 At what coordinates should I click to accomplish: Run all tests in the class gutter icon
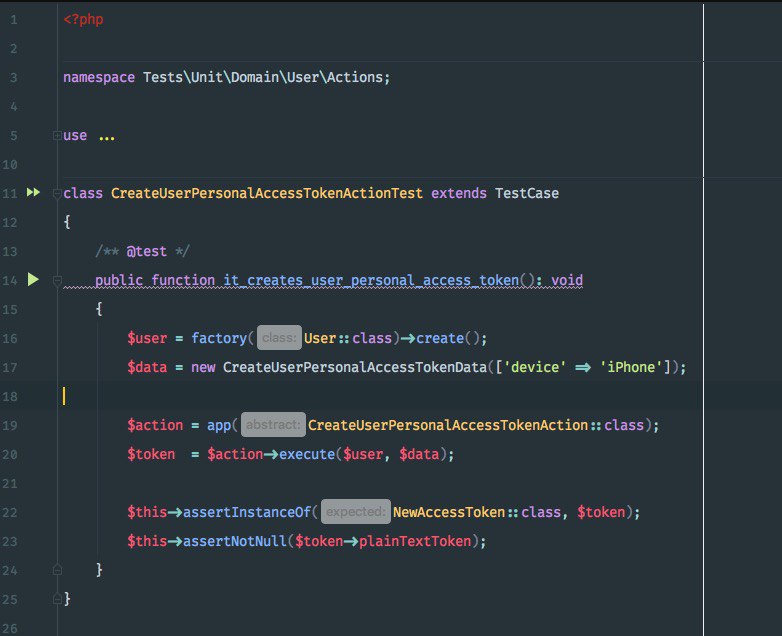tap(33, 193)
